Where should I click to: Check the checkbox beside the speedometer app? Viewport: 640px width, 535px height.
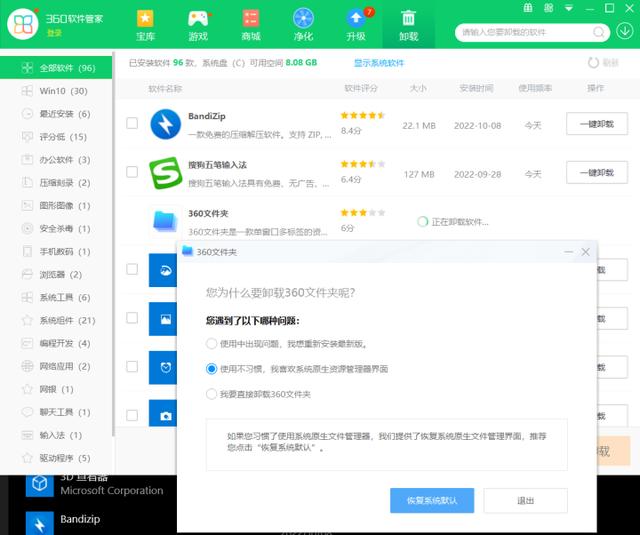[132, 269]
